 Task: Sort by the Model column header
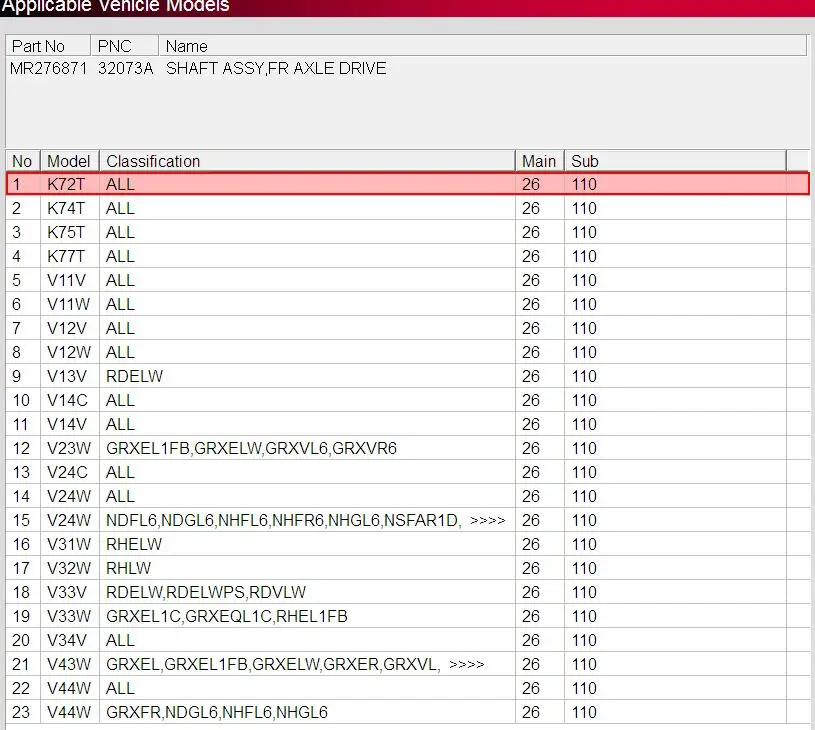pos(69,161)
